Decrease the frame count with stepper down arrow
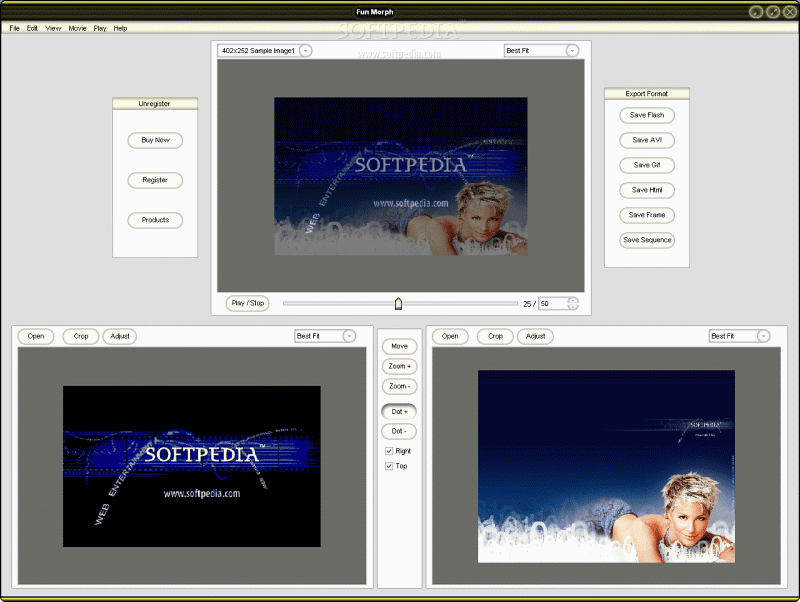The height and width of the screenshot is (602, 800). point(573,307)
